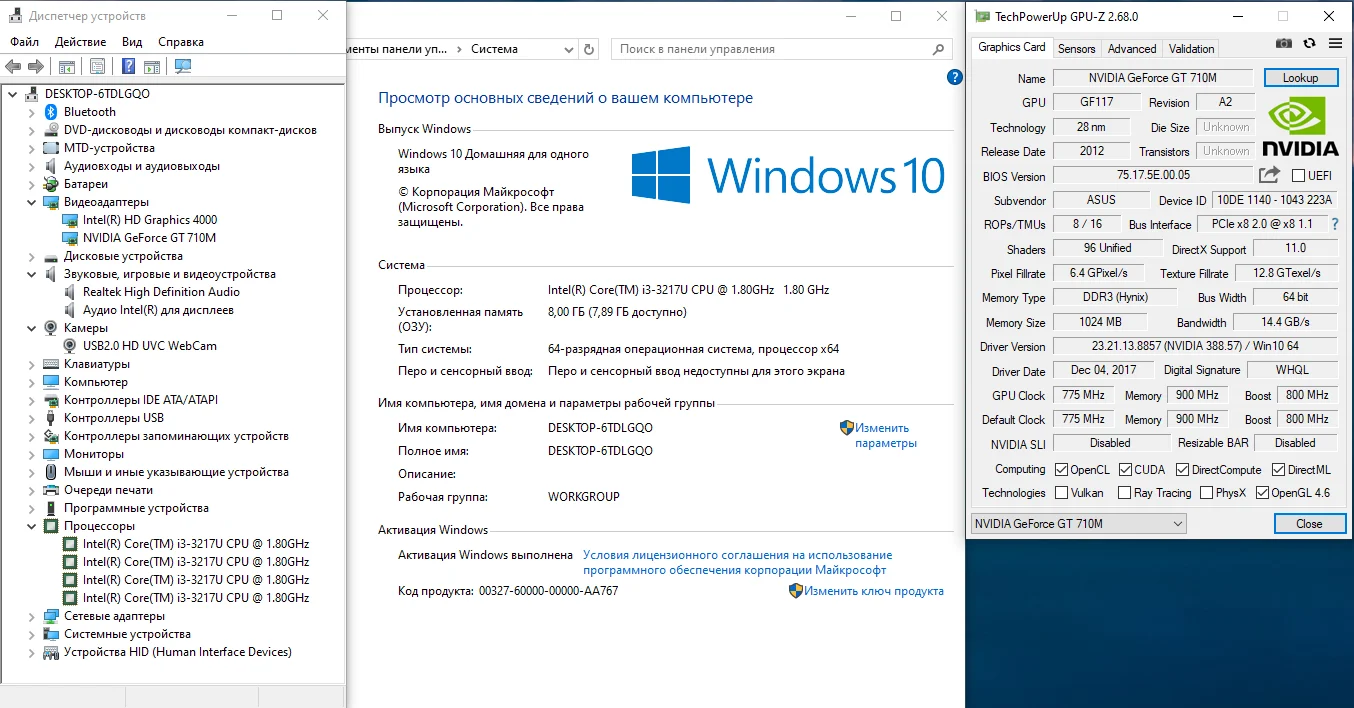
Task: Click Bluetooth icon in device tree
Action: click(x=53, y=112)
